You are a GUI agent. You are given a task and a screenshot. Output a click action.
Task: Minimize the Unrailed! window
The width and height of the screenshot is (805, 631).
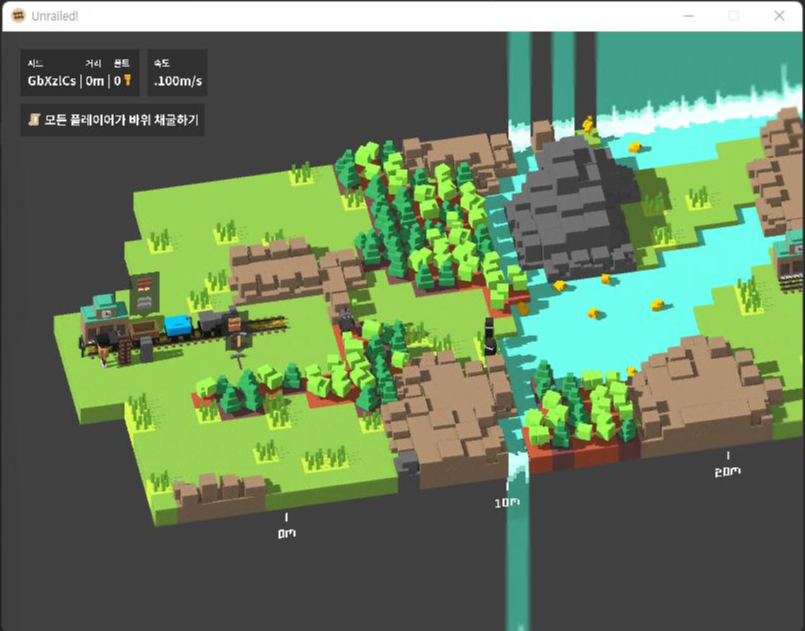[x=688, y=16]
